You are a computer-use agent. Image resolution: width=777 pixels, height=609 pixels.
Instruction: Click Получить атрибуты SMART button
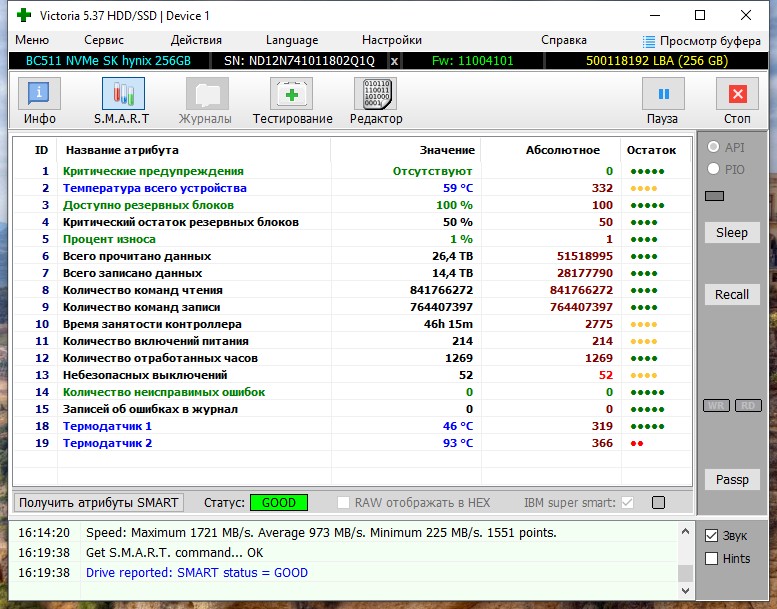pyautogui.click(x=99, y=502)
